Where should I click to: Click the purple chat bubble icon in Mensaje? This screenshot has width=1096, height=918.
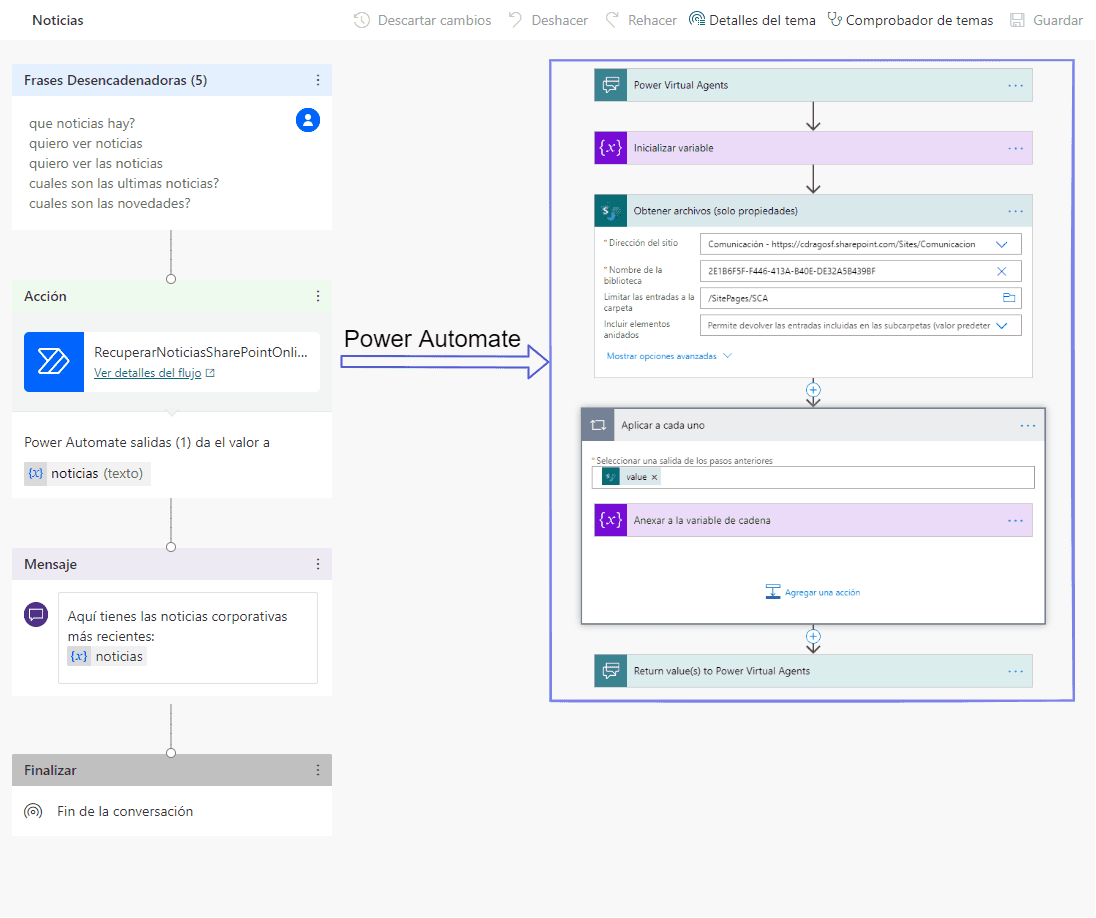click(36, 615)
